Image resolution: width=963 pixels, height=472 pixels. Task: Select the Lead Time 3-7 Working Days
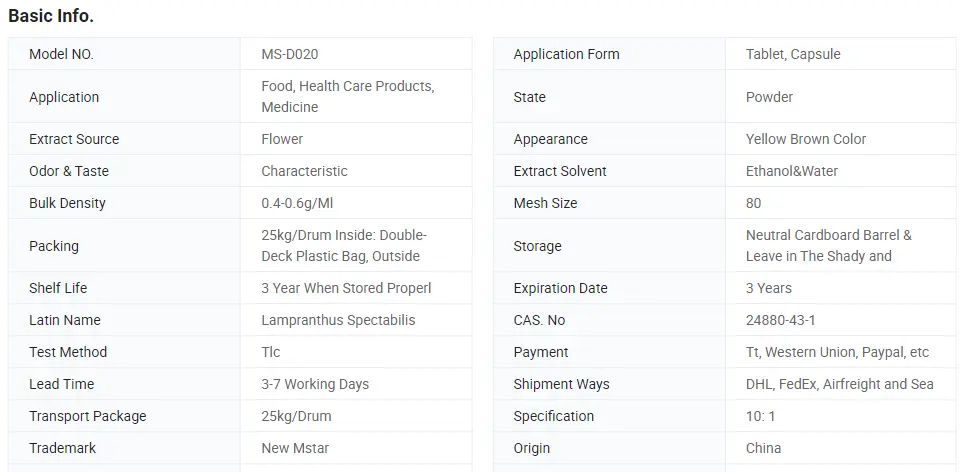point(315,384)
